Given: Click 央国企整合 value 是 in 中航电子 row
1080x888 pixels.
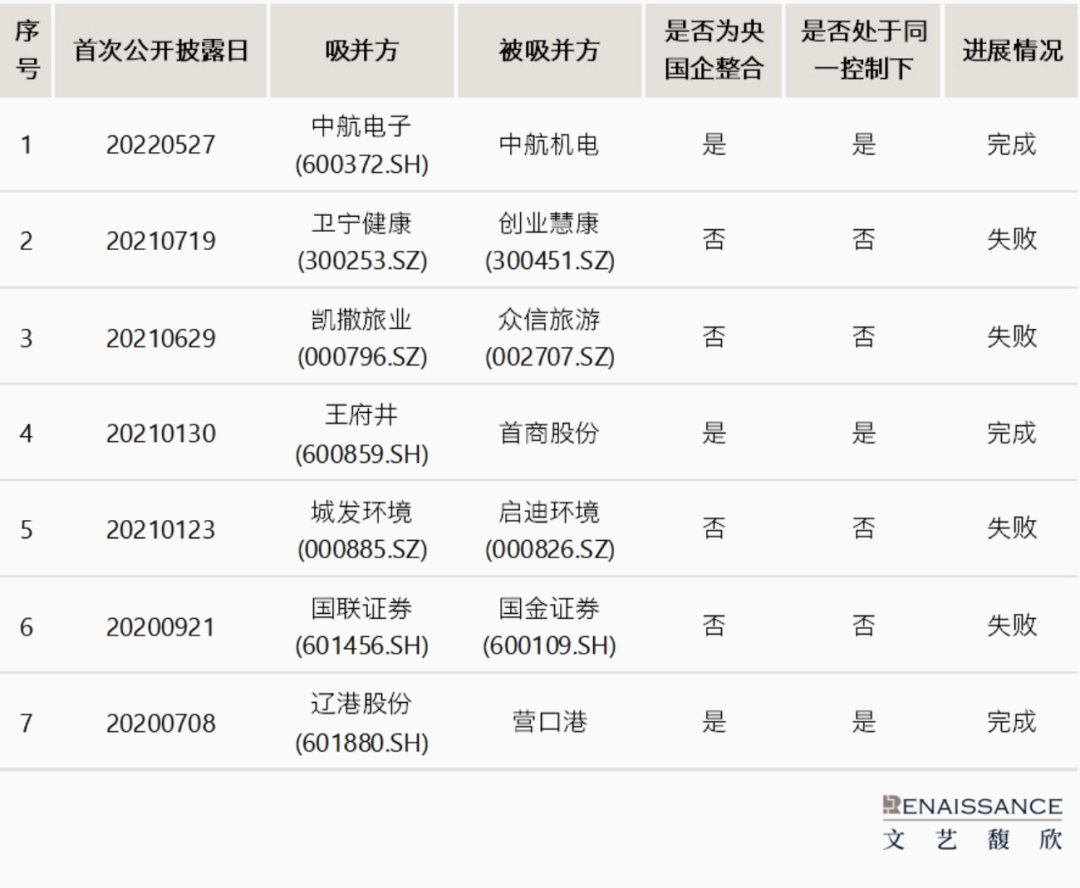Looking at the screenshot, I should (714, 144).
